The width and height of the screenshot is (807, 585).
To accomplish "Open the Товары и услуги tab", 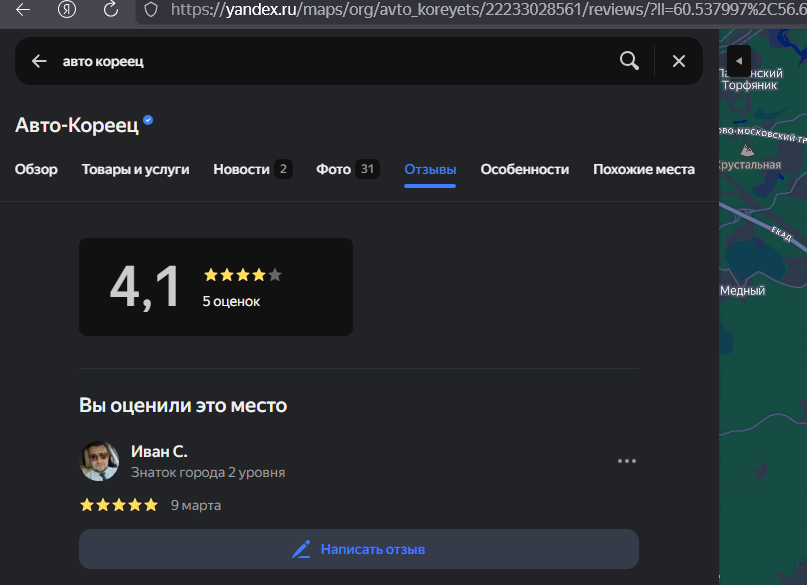I will tap(135, 169).
